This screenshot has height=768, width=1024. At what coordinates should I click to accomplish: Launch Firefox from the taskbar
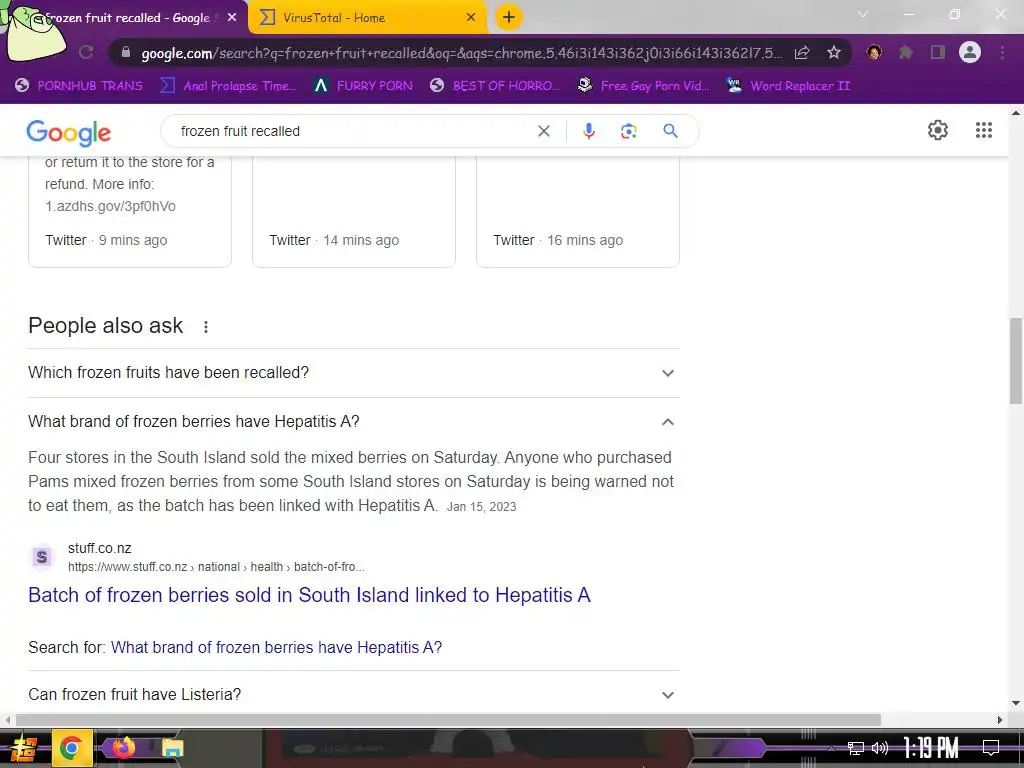click(x=123, y=748)
